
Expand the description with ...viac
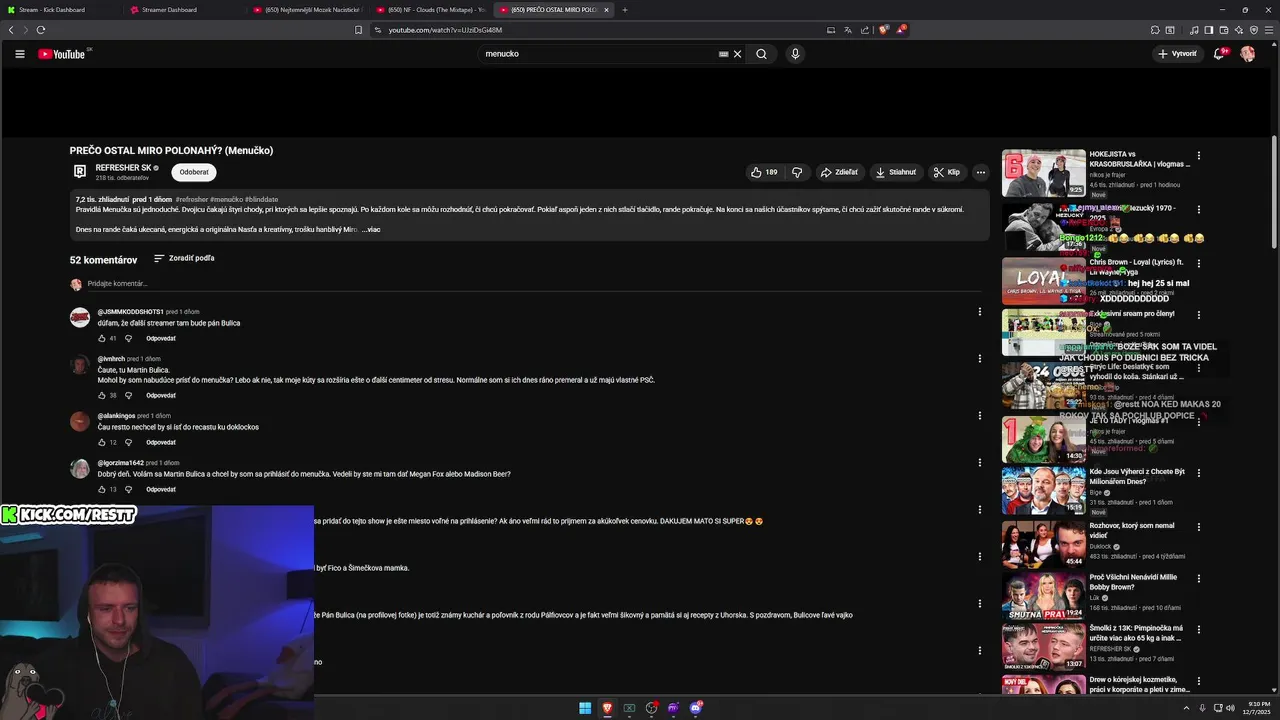(x=371, y=229)
